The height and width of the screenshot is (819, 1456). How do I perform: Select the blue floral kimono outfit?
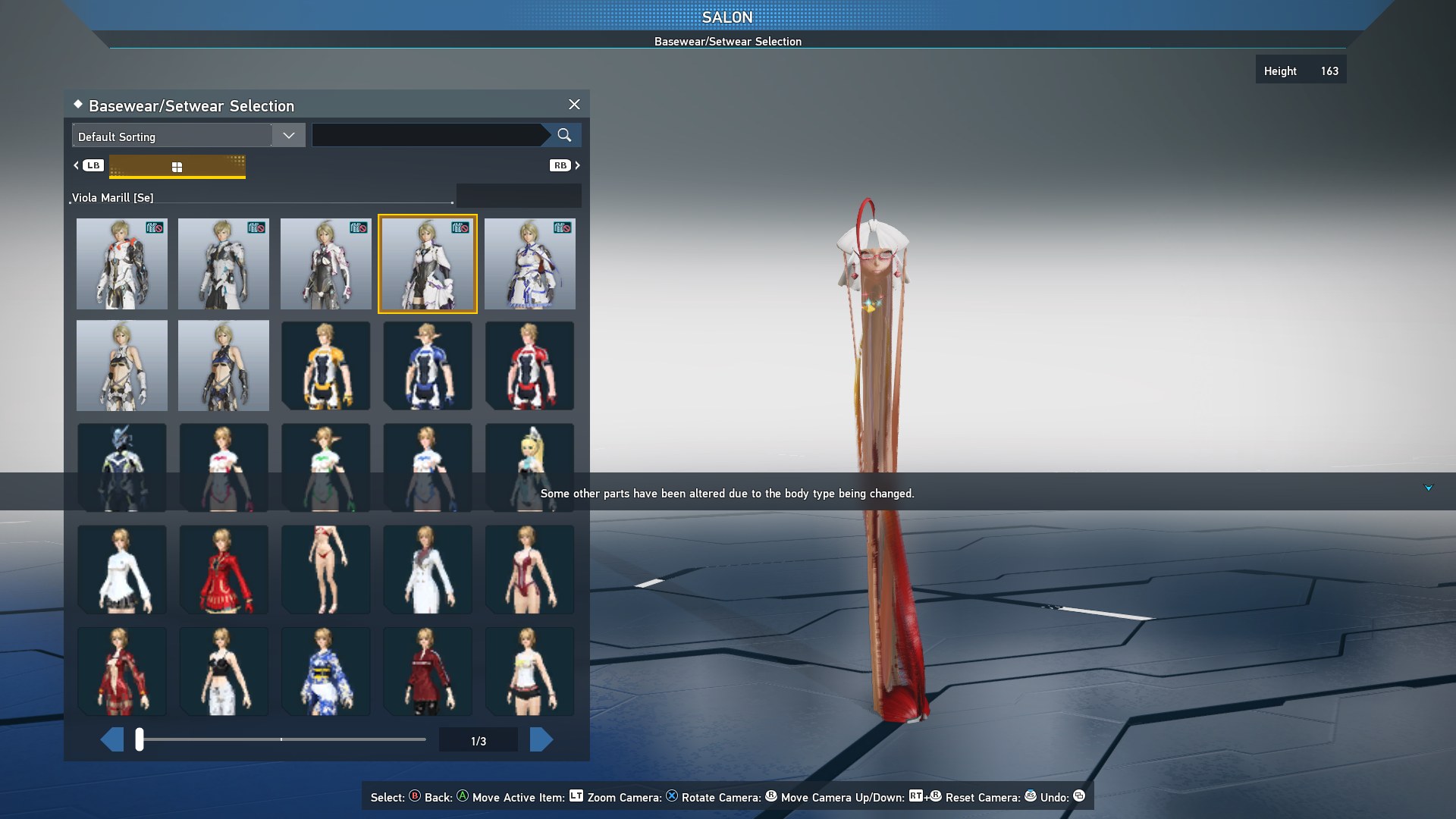pyautogui.click(x=325, y=672)
